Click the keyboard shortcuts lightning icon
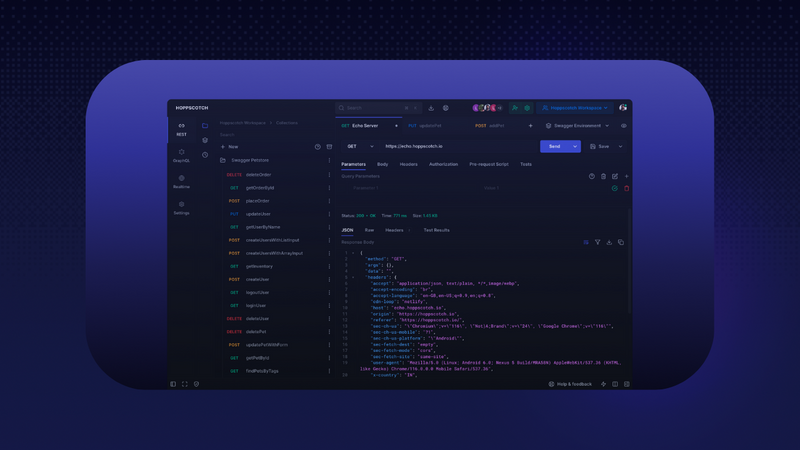 point(603,384)
